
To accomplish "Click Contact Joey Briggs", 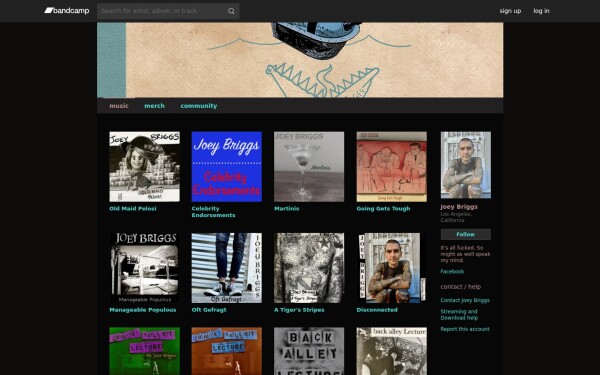I will point(465,300).
